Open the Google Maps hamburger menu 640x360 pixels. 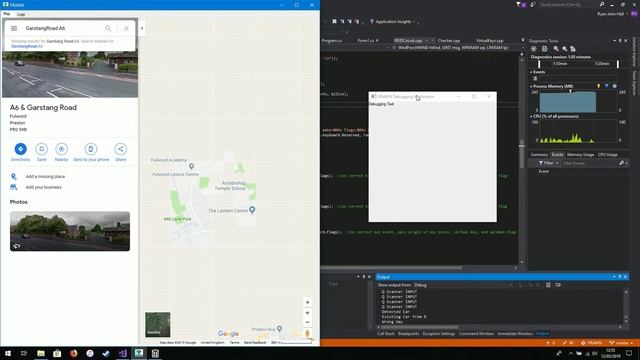(x=14, y=28)
